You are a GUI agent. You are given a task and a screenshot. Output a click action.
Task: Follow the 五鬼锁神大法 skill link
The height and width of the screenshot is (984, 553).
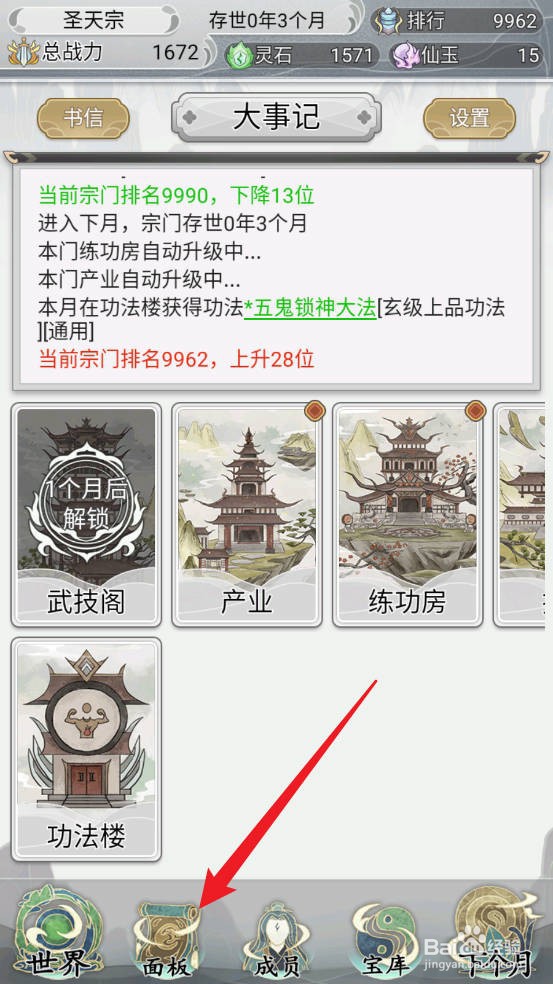310,308
